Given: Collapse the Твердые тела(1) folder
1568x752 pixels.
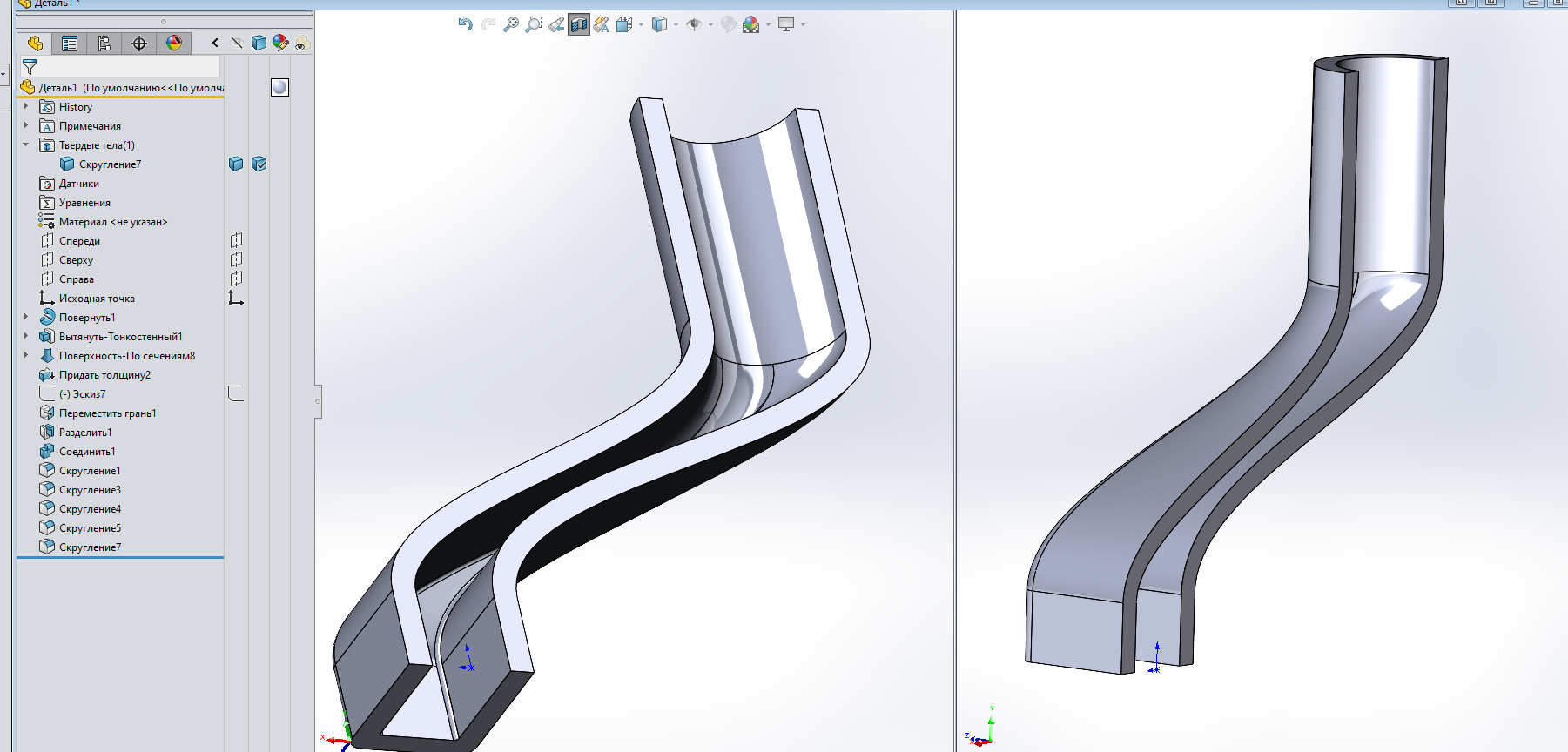Looking at the screenshot, I should click(x=26, y=144).
